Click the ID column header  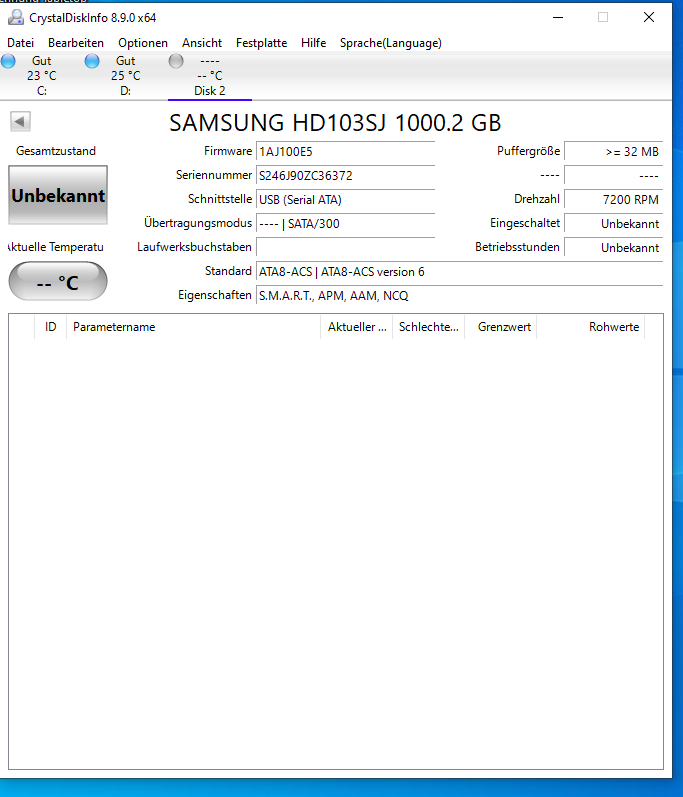(x=50, y=327)
